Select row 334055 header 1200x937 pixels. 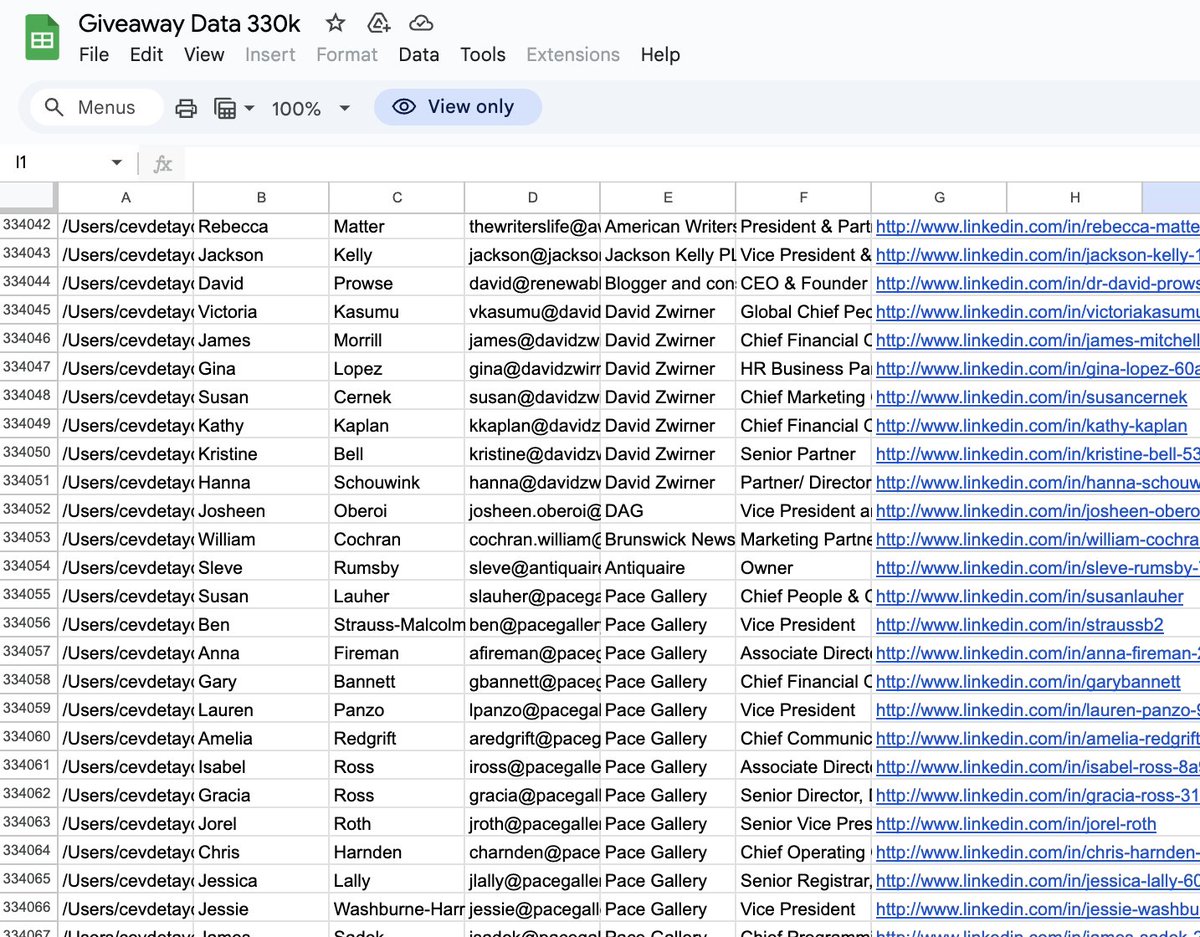(28, 595)
